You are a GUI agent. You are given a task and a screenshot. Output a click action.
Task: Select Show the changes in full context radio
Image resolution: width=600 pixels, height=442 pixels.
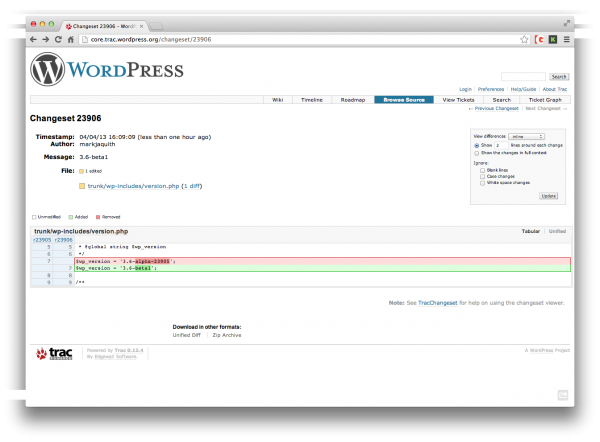click(476, 153)
